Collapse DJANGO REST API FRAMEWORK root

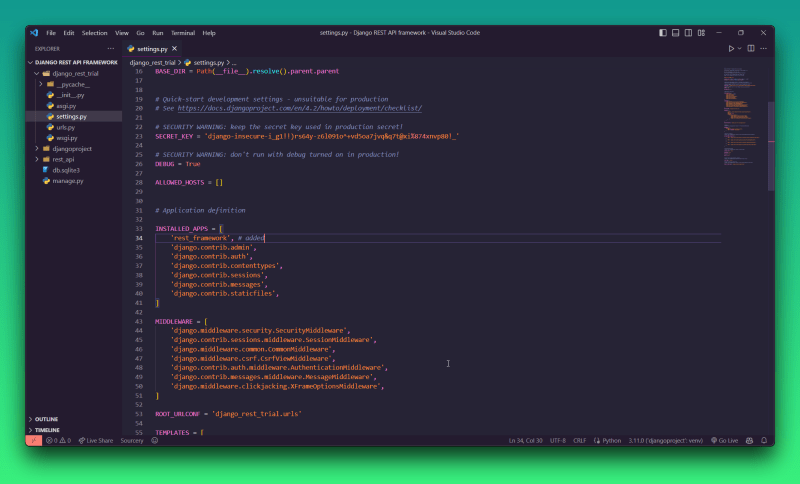coord(73,62)
